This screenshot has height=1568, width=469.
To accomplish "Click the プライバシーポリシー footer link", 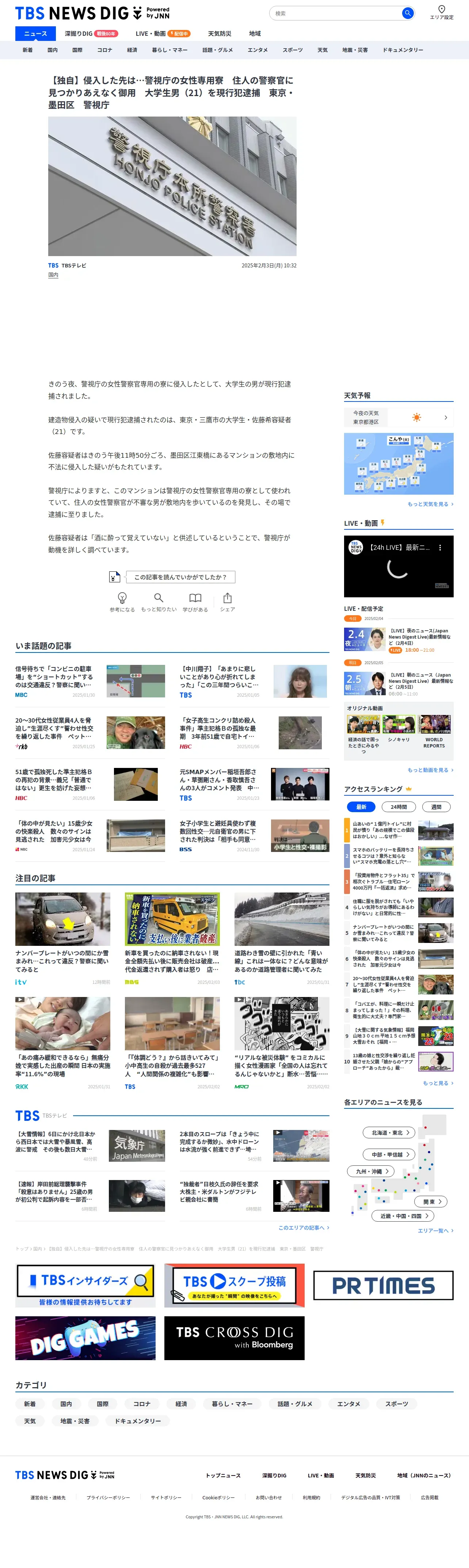I will click(x=108, y=1497).
